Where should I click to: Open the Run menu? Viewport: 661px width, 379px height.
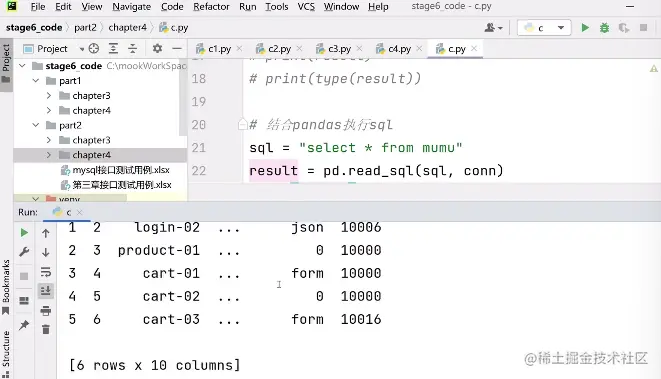(247, 7)
